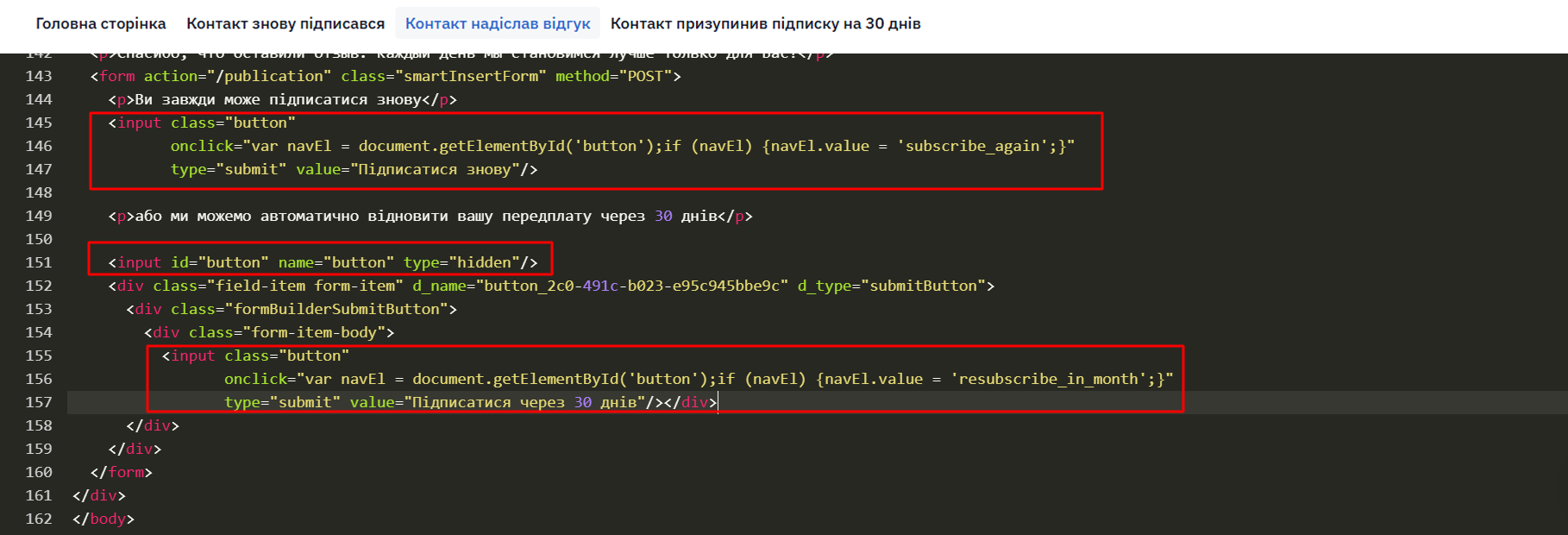This screenshot has height=535, width=1568.
Task: Click the paragraph "або ми можемо автоматично відновити"
Action: [x=430, y=216]
